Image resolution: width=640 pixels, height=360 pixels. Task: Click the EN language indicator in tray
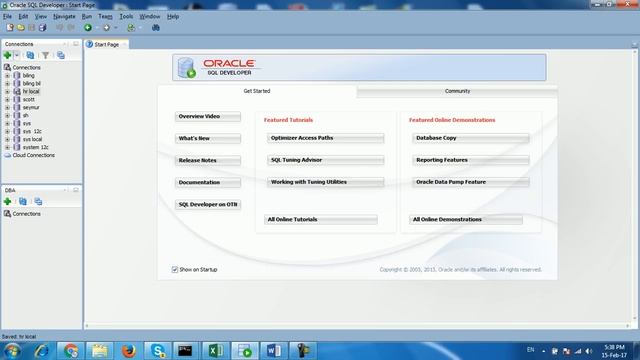[x=530, y=350]
